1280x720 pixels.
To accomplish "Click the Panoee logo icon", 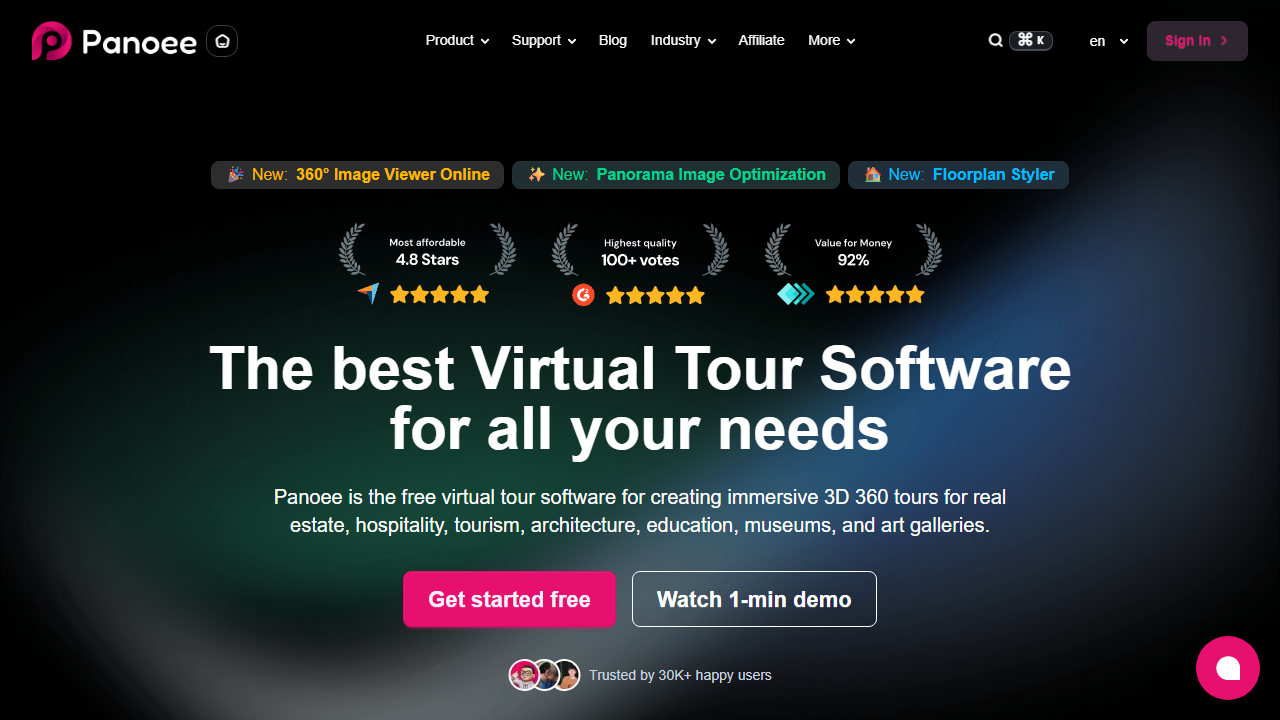I will click(x=51, y=41).
